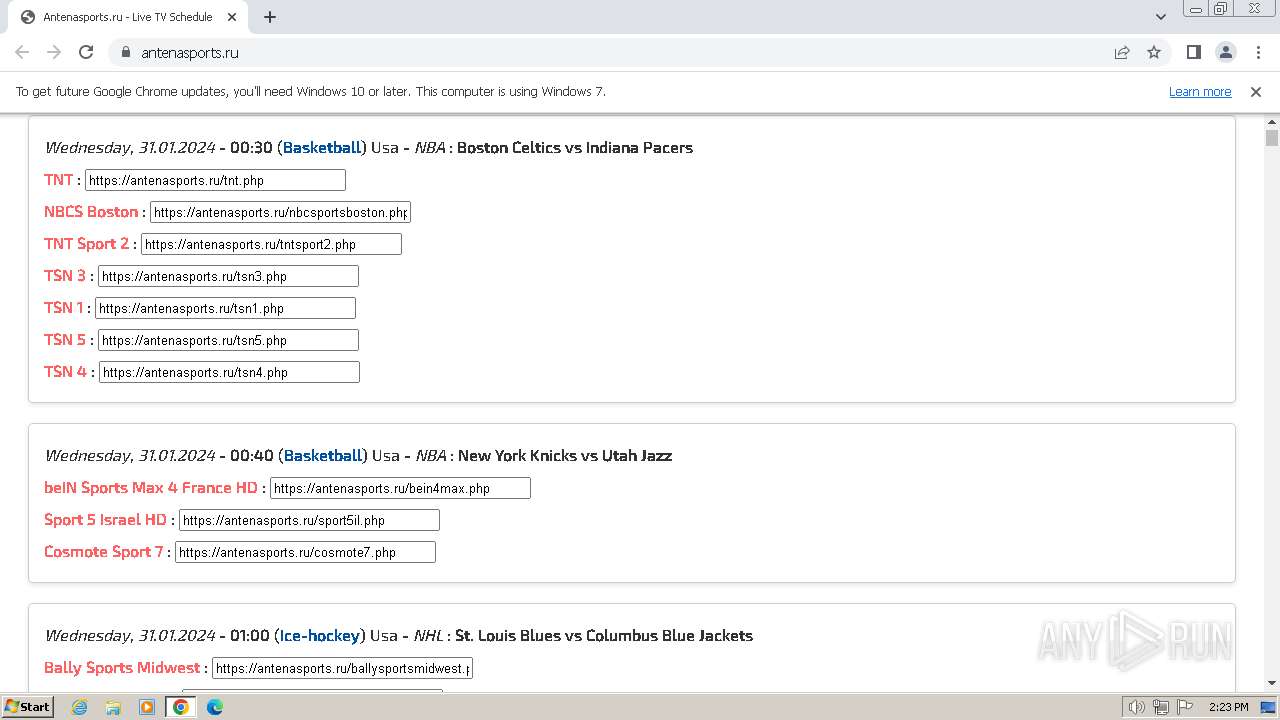Close the Antenasports.ru tab
Screen dimensions: 1280x720
pyautogui.click(x=232, y=17)
